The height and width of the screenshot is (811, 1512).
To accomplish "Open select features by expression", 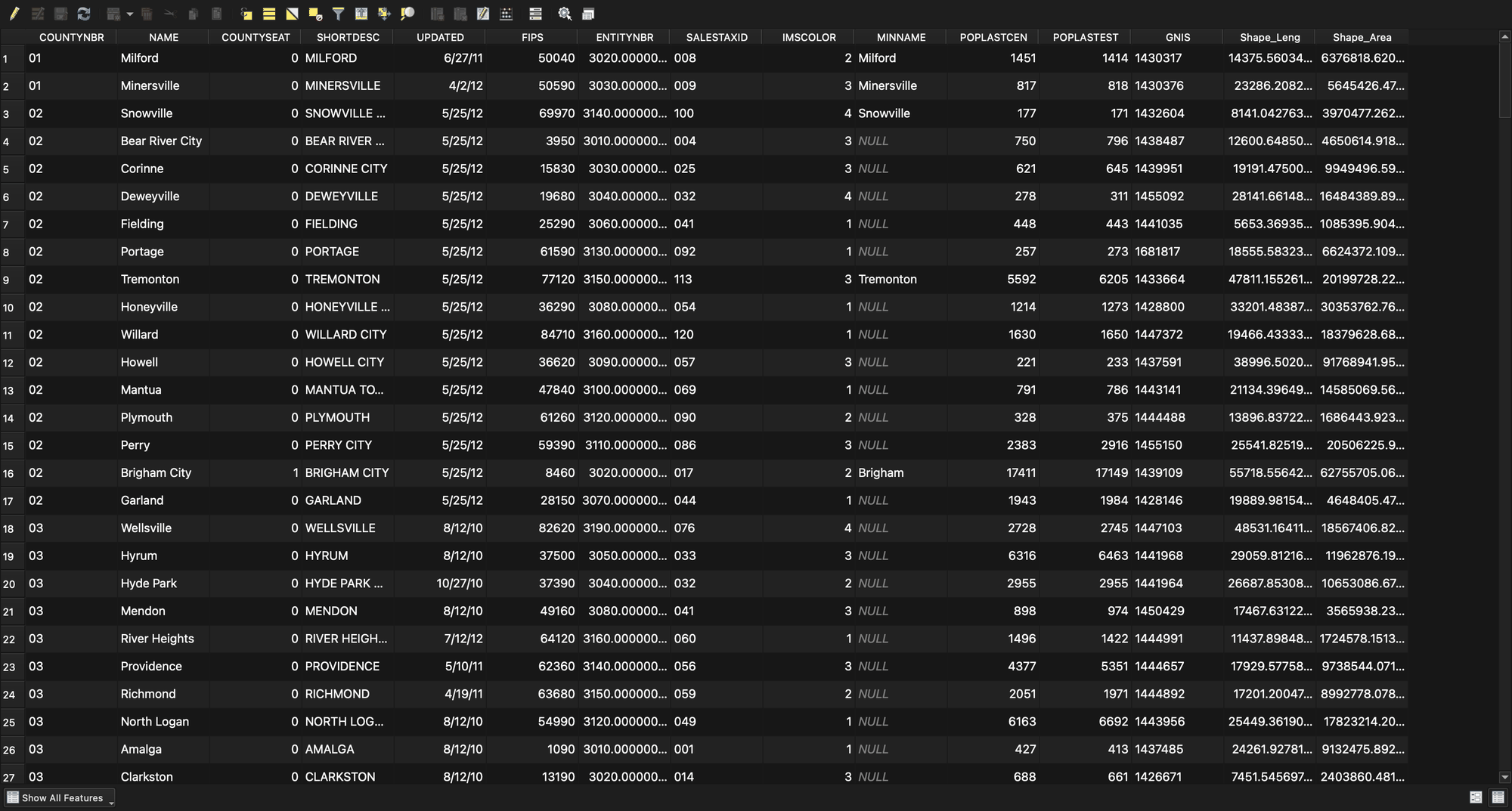I will 246,14.
